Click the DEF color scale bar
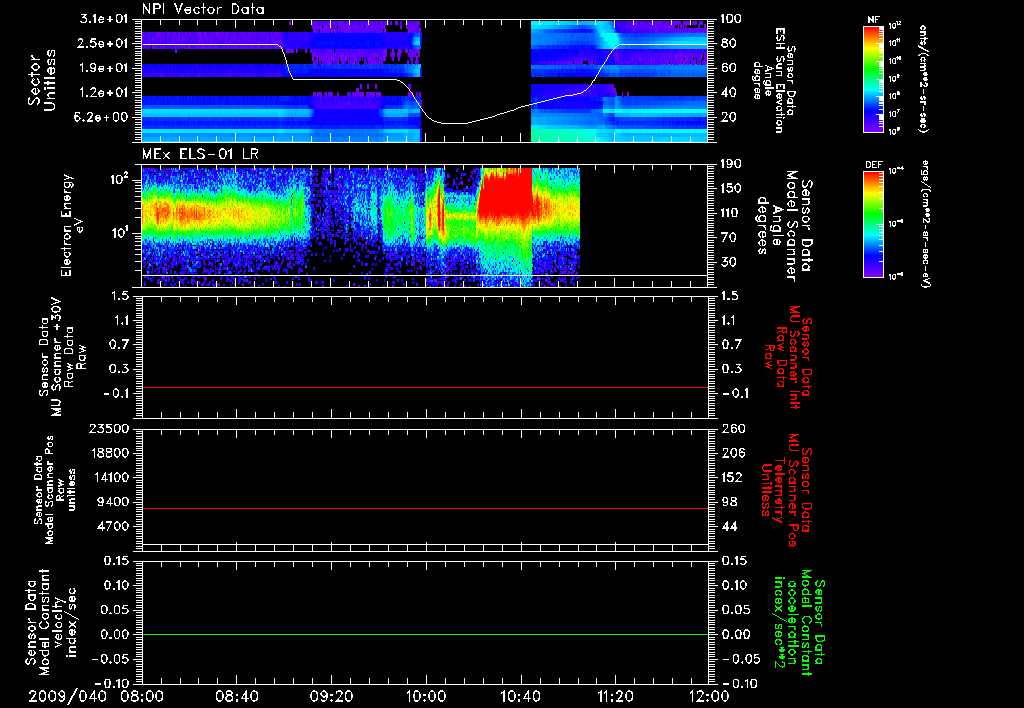Image resolution: width=1024 pixels, height=708 pixels. [873, 224]
